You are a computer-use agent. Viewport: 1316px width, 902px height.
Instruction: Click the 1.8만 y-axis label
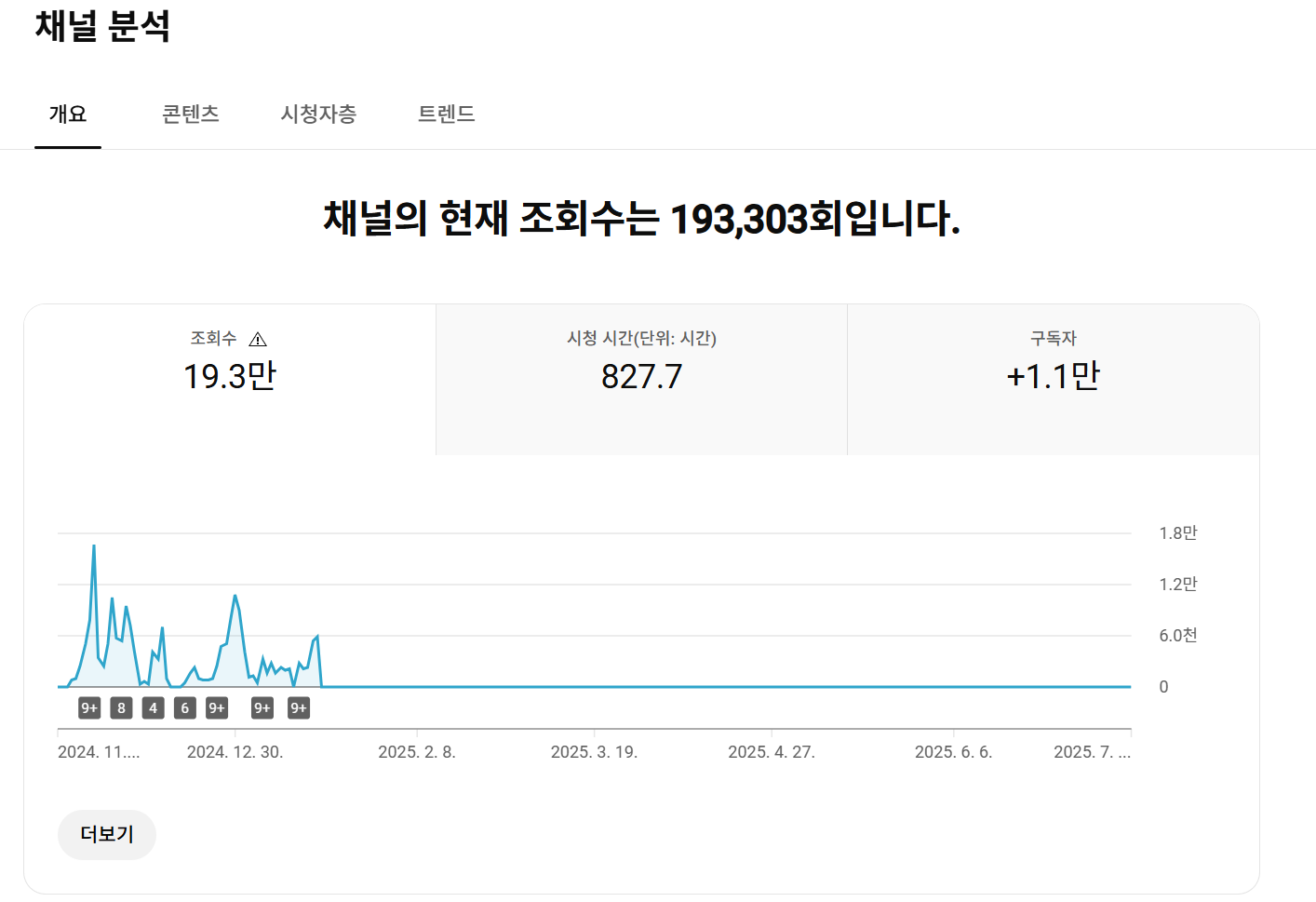click(1178, 533)
